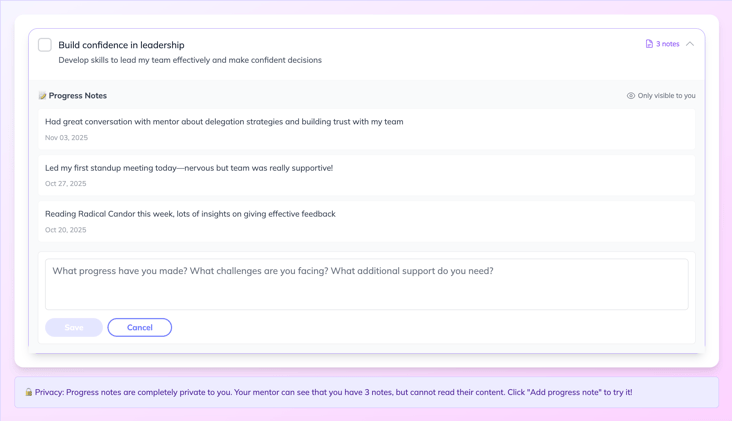This screenshot has height=421, width=732.
Task: Click the Progress Notes heading
Action: pyautogui.click(x=77, y=96)
